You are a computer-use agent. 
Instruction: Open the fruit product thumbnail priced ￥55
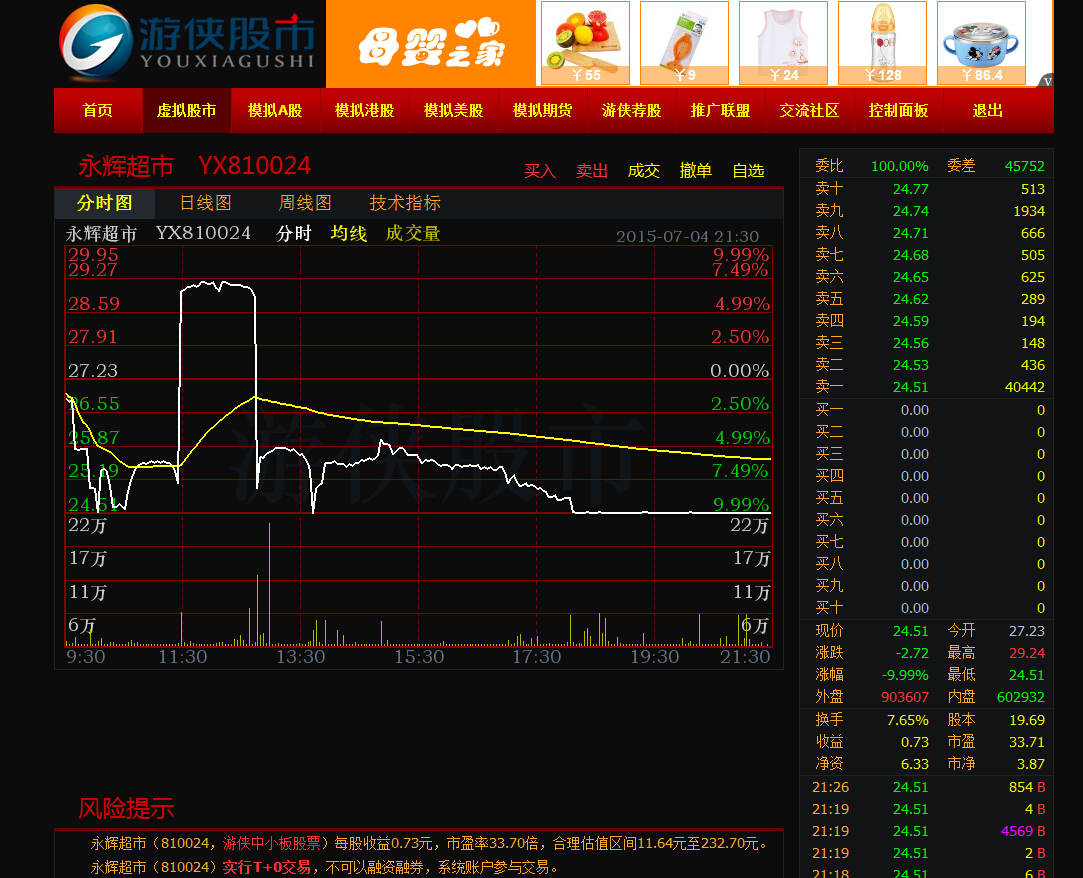tap(585, 43)
